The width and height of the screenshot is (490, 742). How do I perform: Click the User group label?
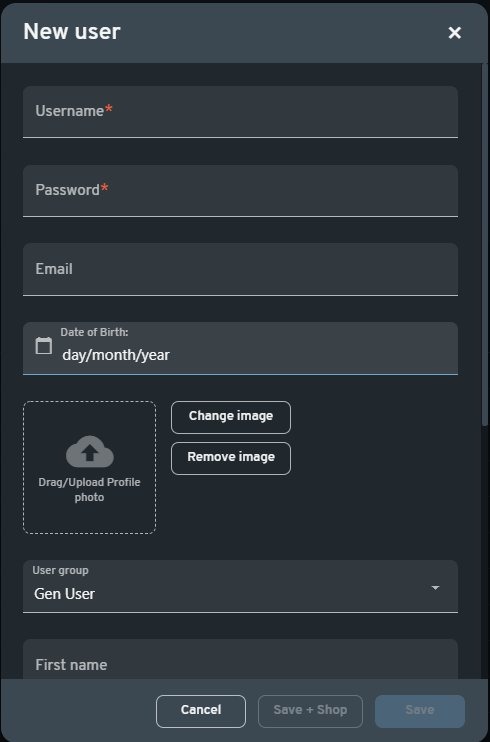(60, 570)
